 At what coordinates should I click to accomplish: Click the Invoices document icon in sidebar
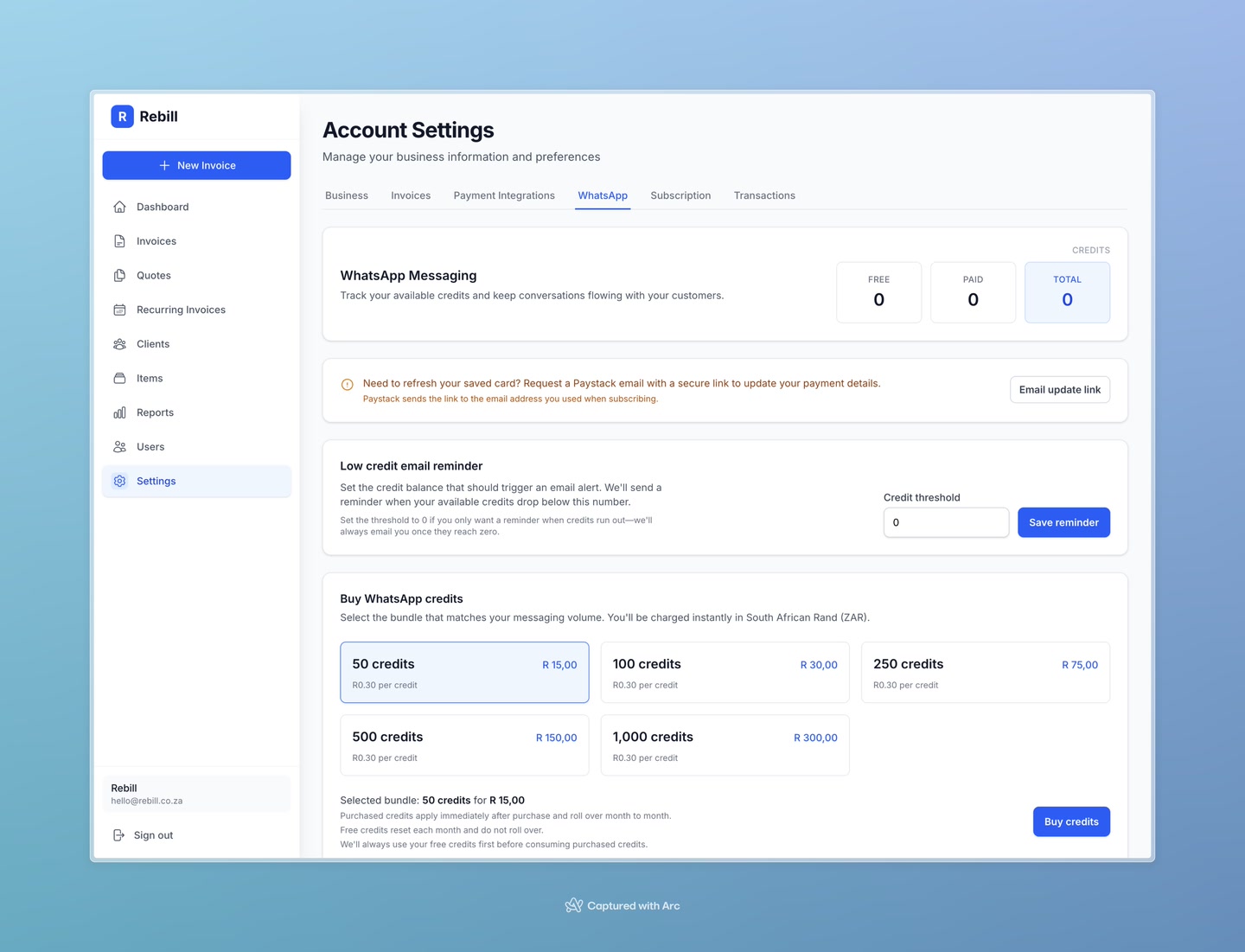point(120,241)
